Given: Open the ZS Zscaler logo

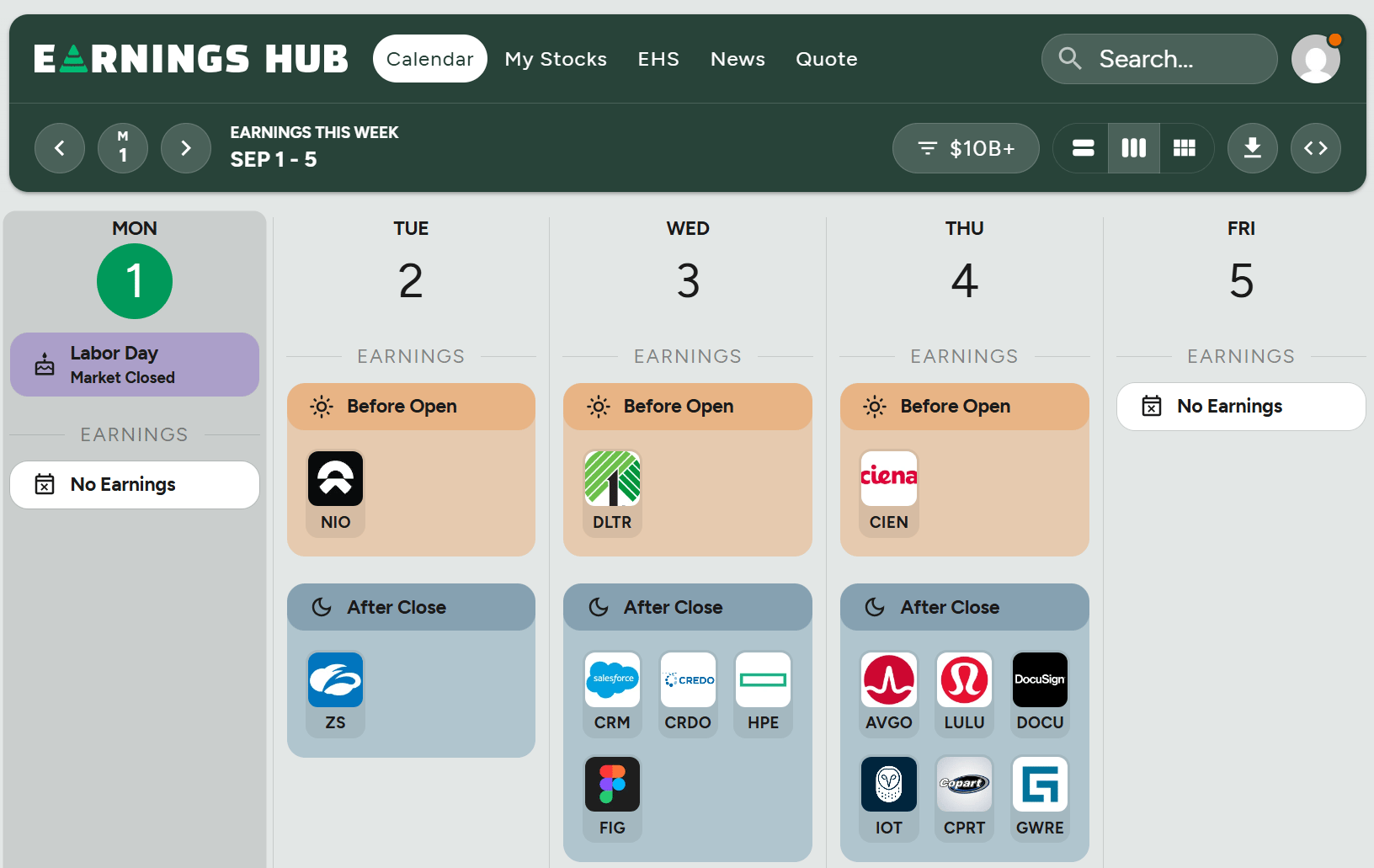Looking at the screenshot, I should coord(335,679).
